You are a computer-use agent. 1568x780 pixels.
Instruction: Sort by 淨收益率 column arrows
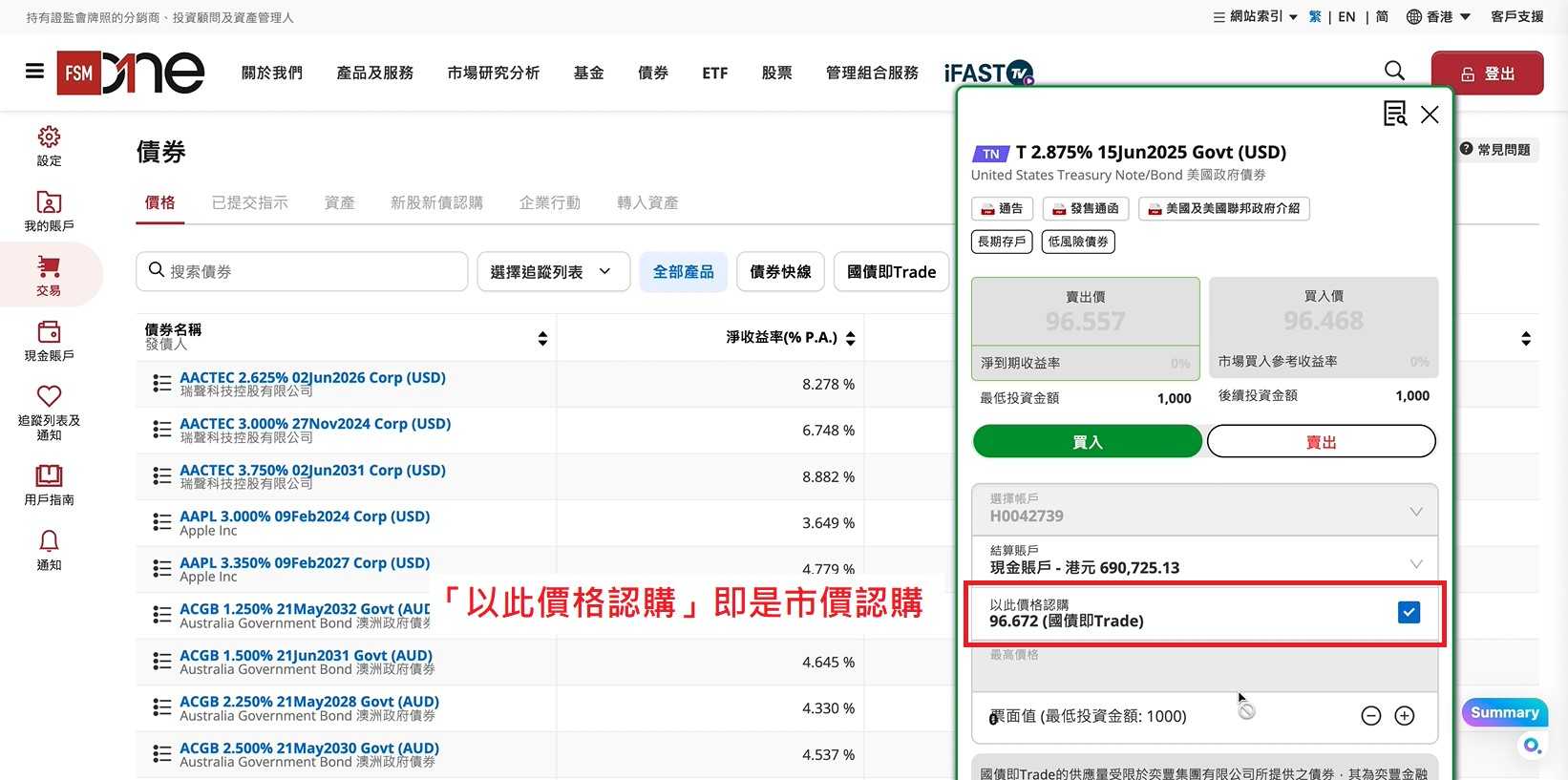850,338
